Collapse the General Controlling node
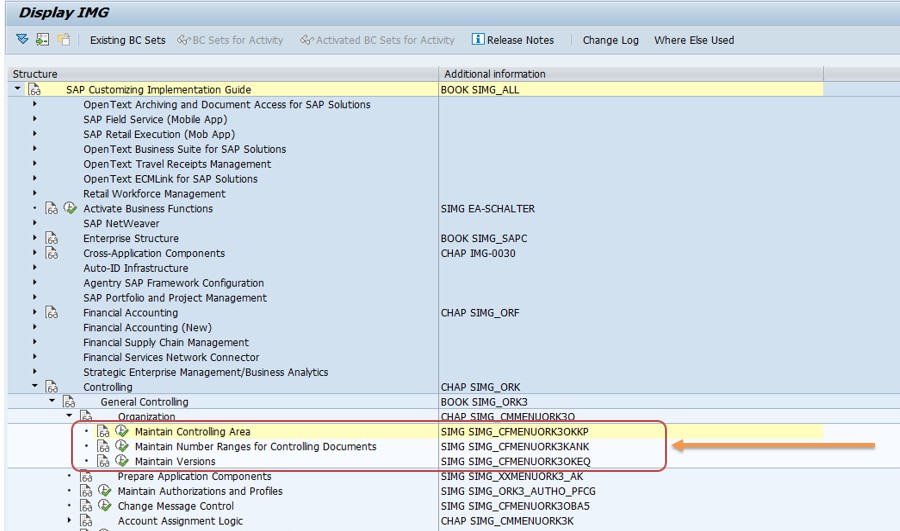Screen dimensions: 900x531 point(52,401)
